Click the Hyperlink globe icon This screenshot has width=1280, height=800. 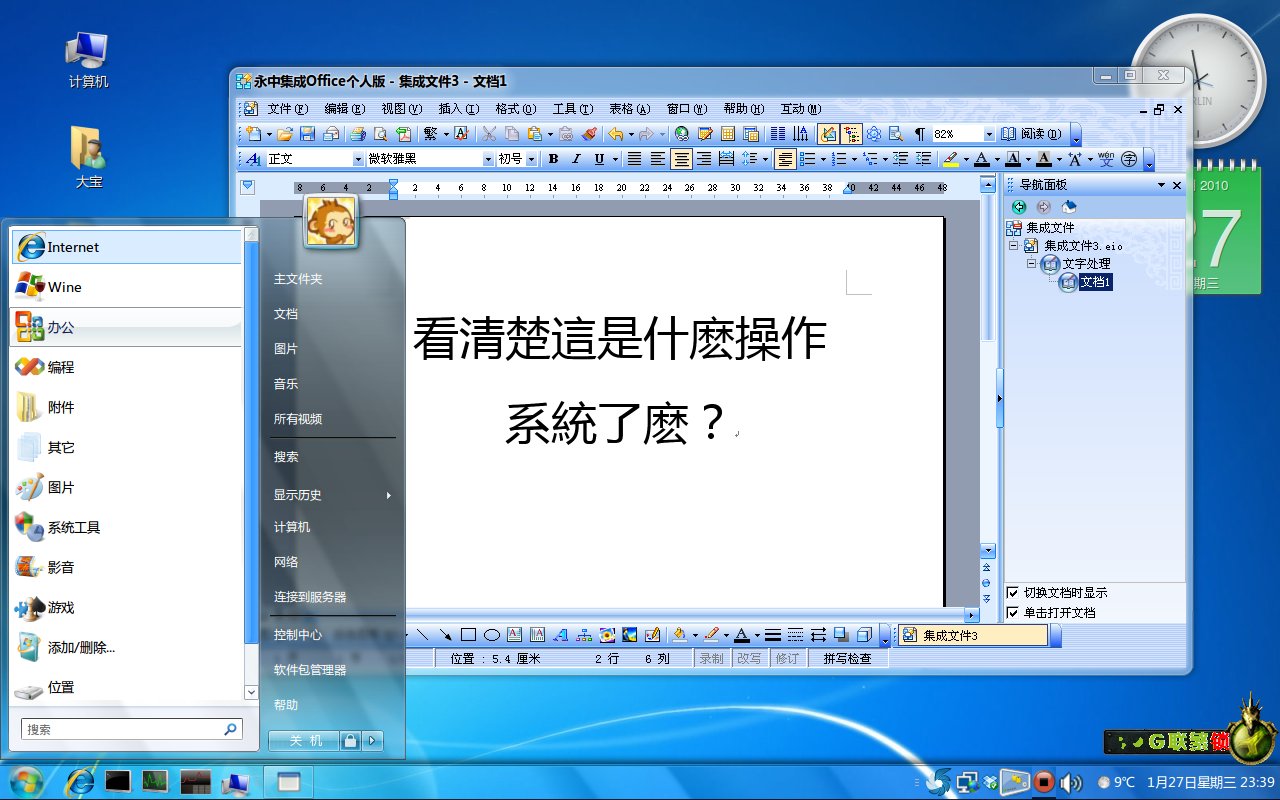(682, 133)
